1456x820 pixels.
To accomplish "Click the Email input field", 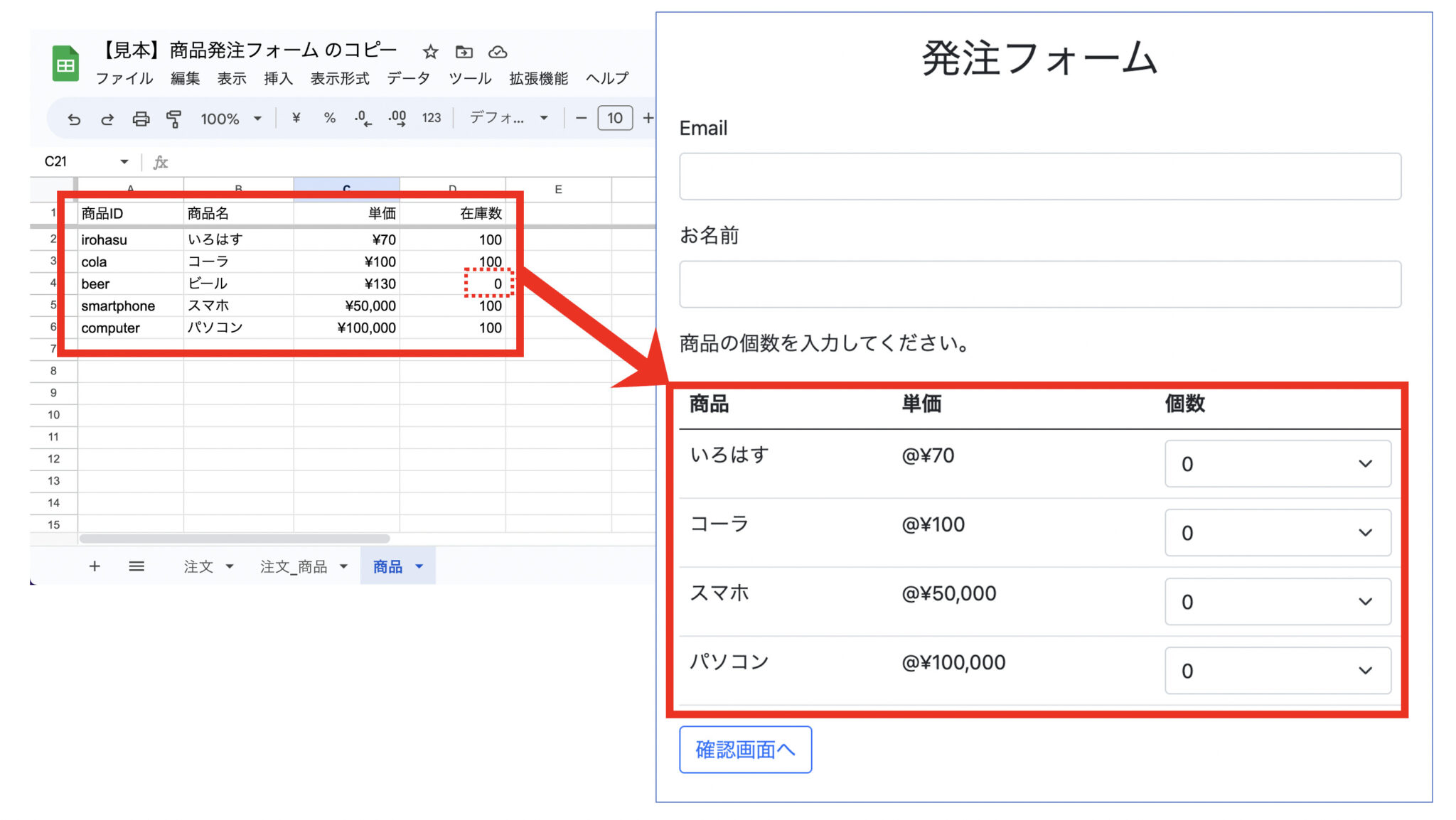I will [1039, 176].
